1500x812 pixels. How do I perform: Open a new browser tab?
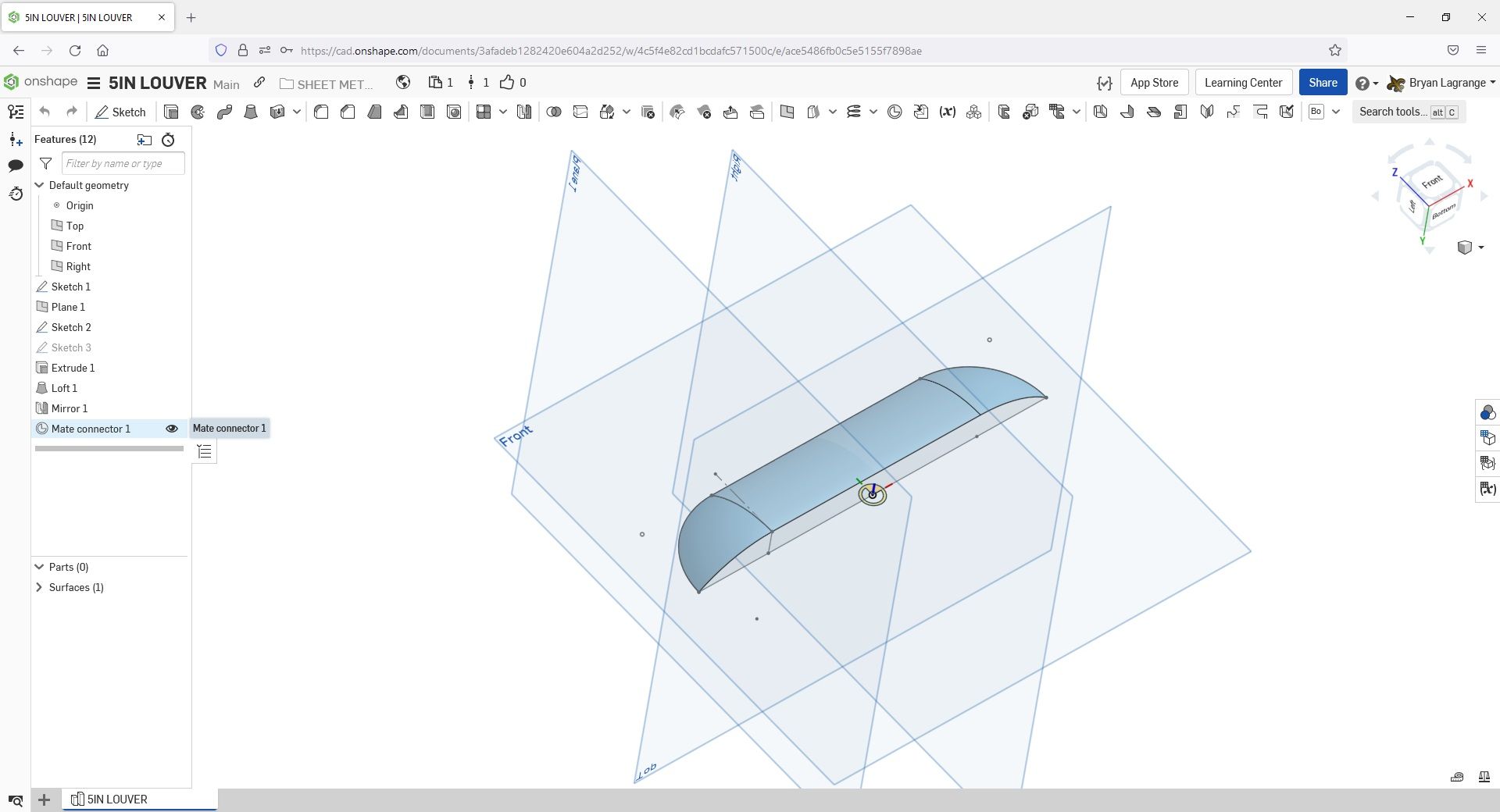[191, 17]
